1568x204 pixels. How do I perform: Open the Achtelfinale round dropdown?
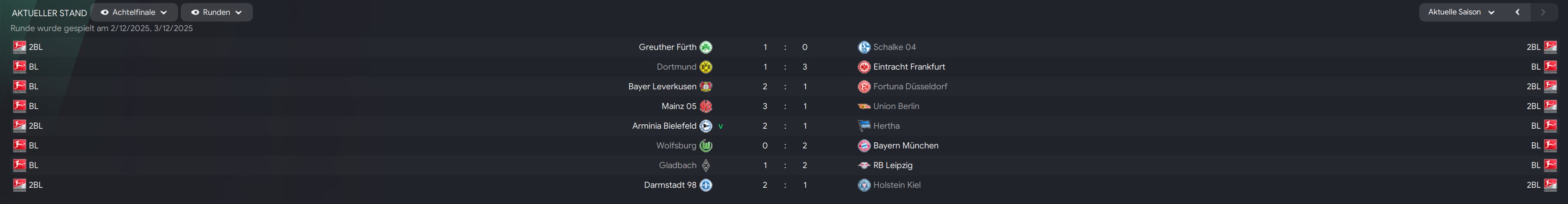pyautogui.click(x=134, y=12)
